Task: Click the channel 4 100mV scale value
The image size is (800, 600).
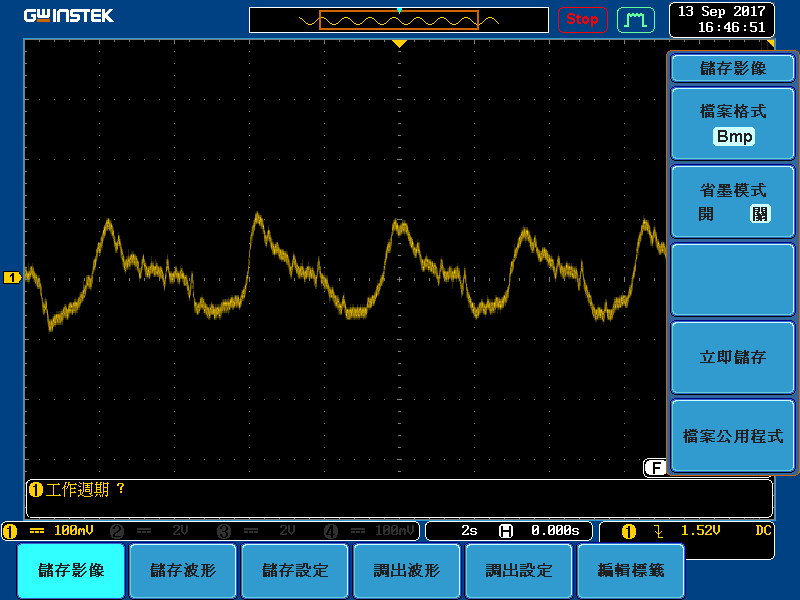Action: click(x=395, y=531)
